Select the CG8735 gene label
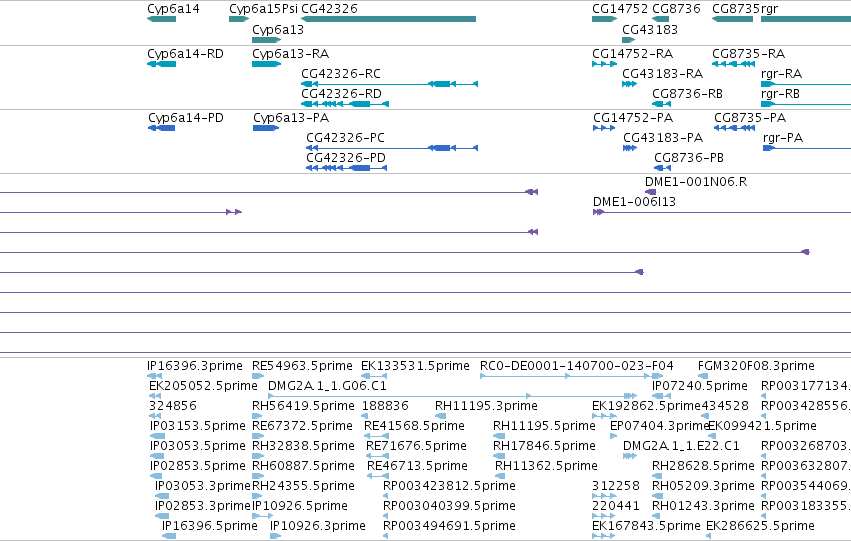 736,9
